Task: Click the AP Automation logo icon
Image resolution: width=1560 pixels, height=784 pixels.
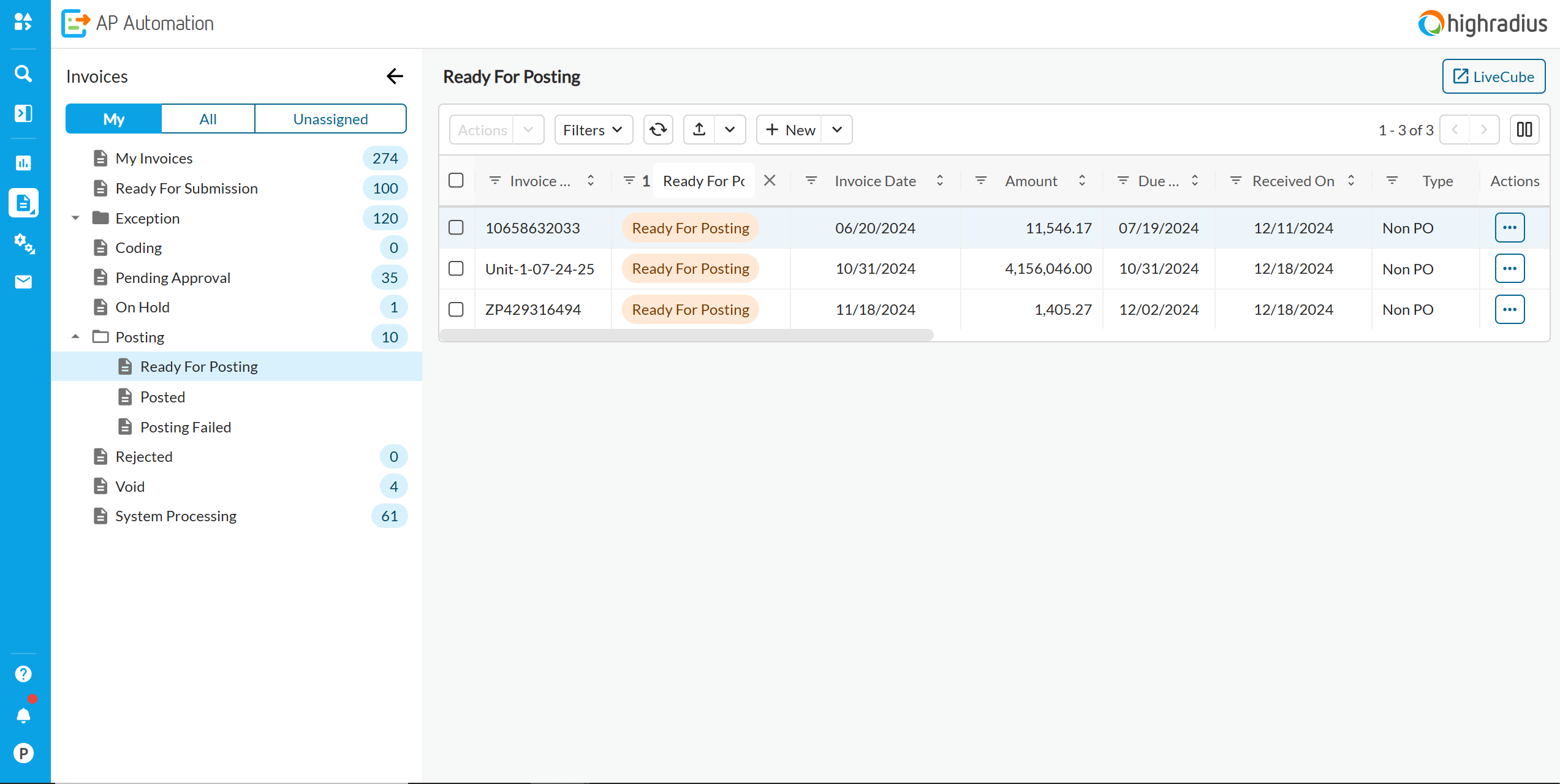Action: (76, 23)
